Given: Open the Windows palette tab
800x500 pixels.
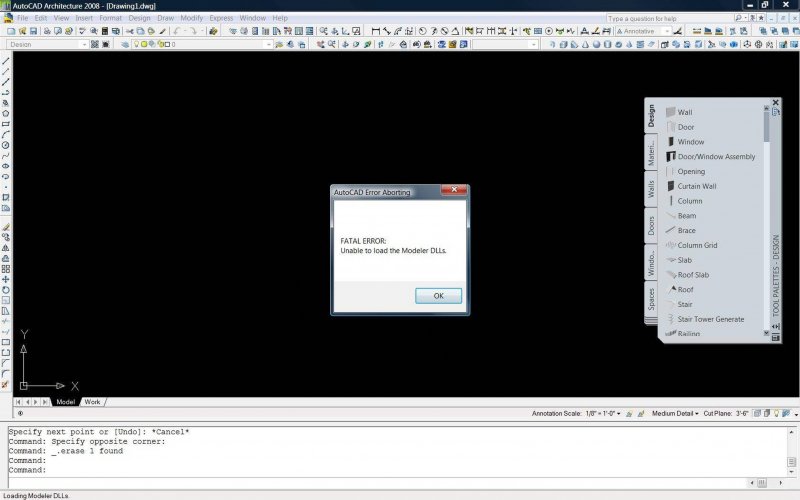Looking at the screenshot, I should tap(651, 262).
